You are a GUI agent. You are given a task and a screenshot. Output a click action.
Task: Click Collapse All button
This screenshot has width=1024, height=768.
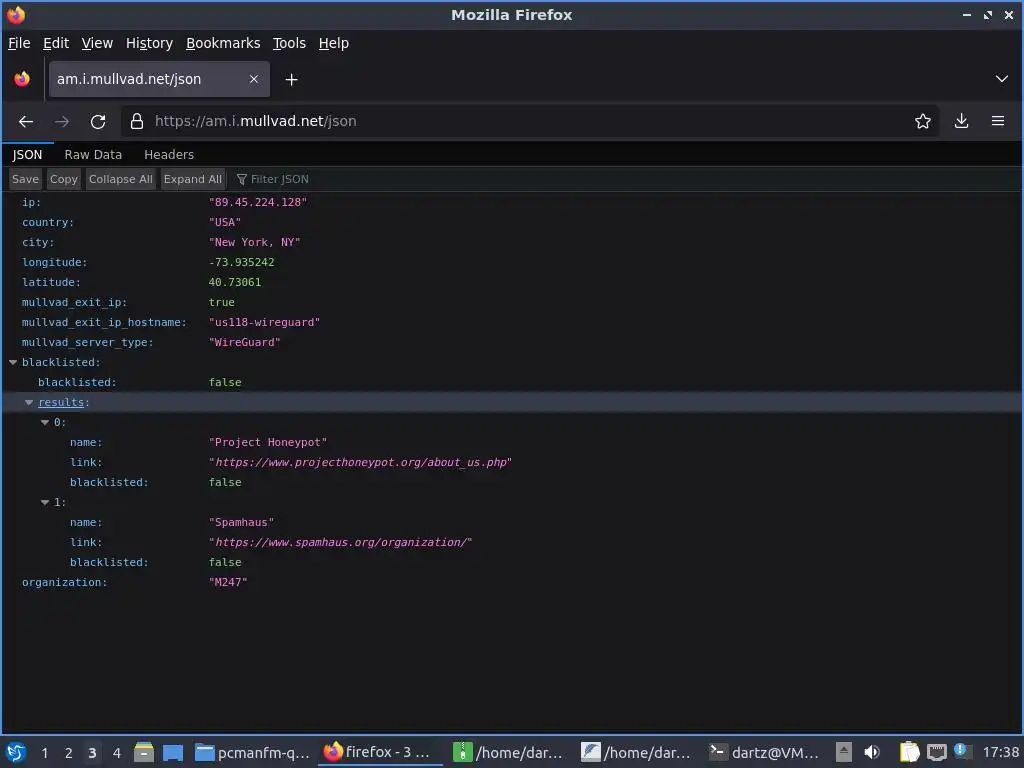tap(121, 179)
